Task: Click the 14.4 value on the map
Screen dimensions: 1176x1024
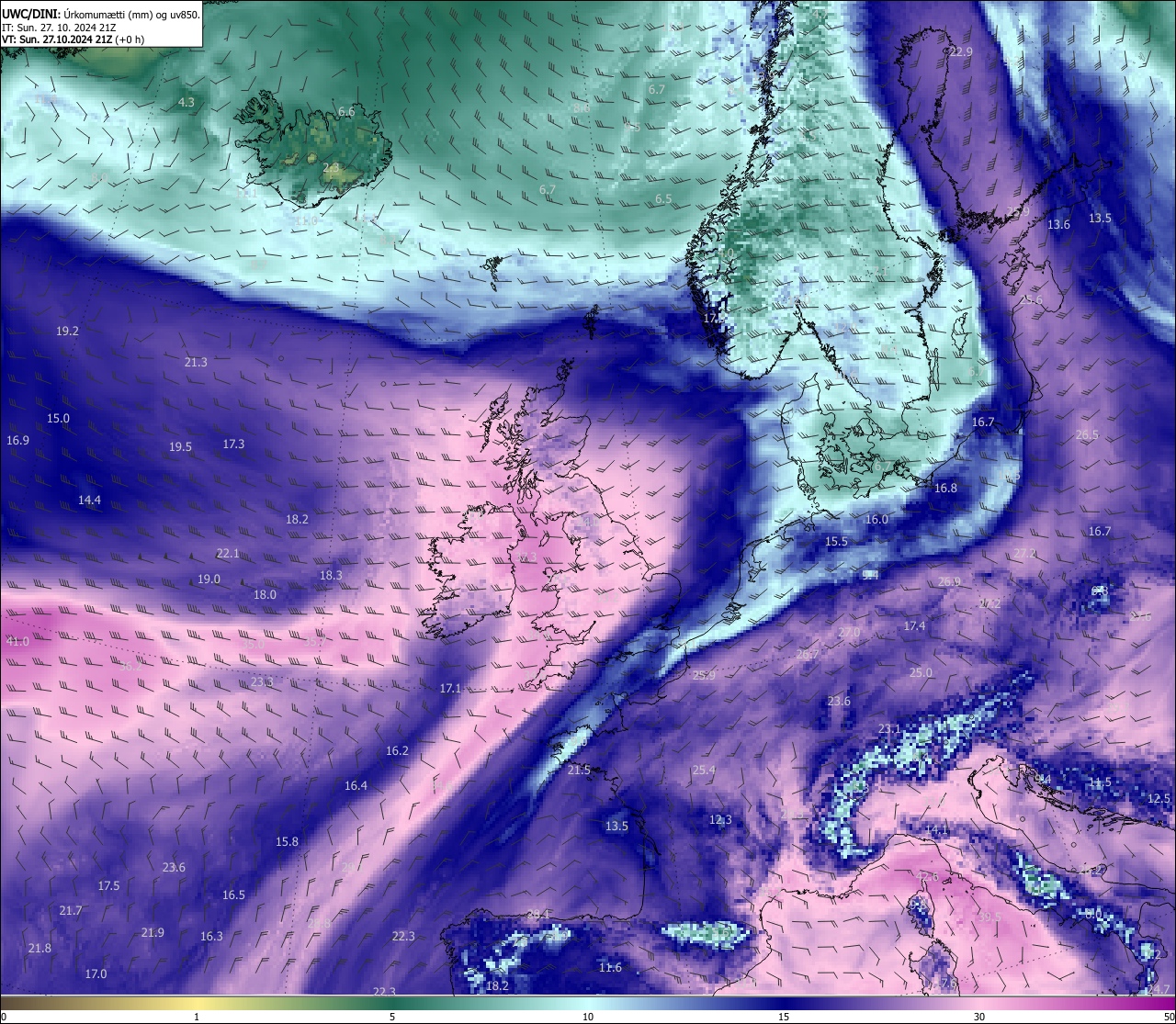Action: coord(89,500)
